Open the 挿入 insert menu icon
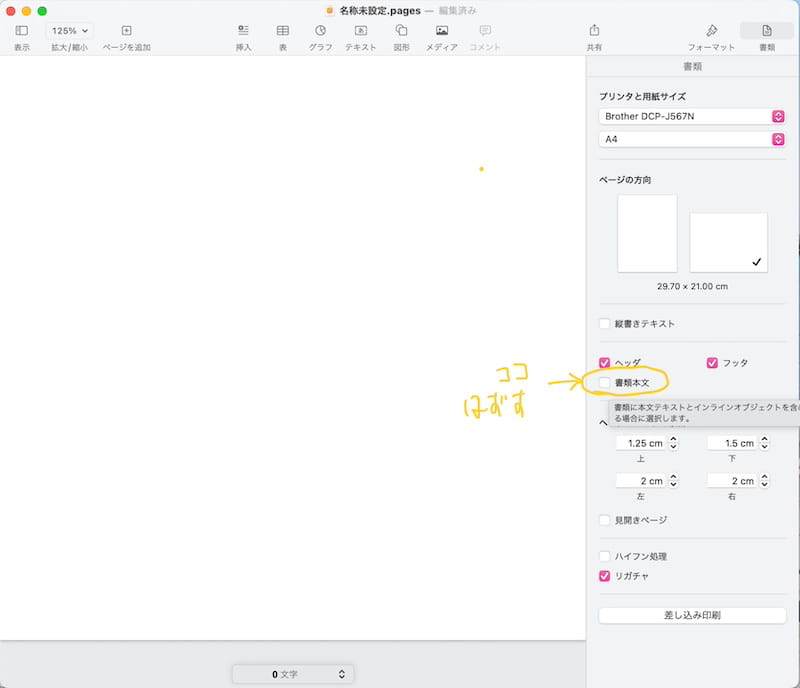Viewport: 800px width, 688px height. (x=243, y=31)
